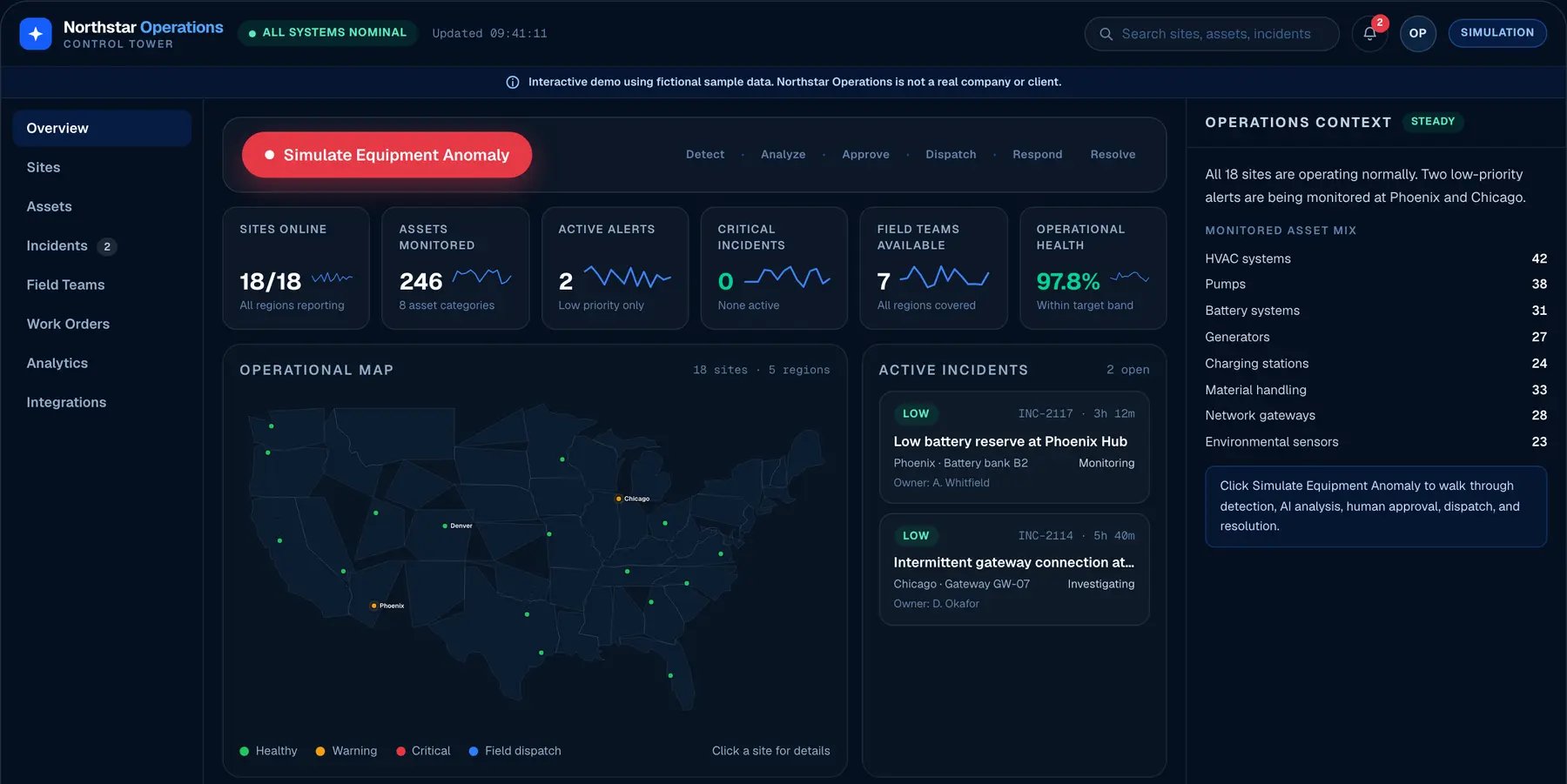
Task: Click the 97.8% operational health value
Action: [1068, 282]
